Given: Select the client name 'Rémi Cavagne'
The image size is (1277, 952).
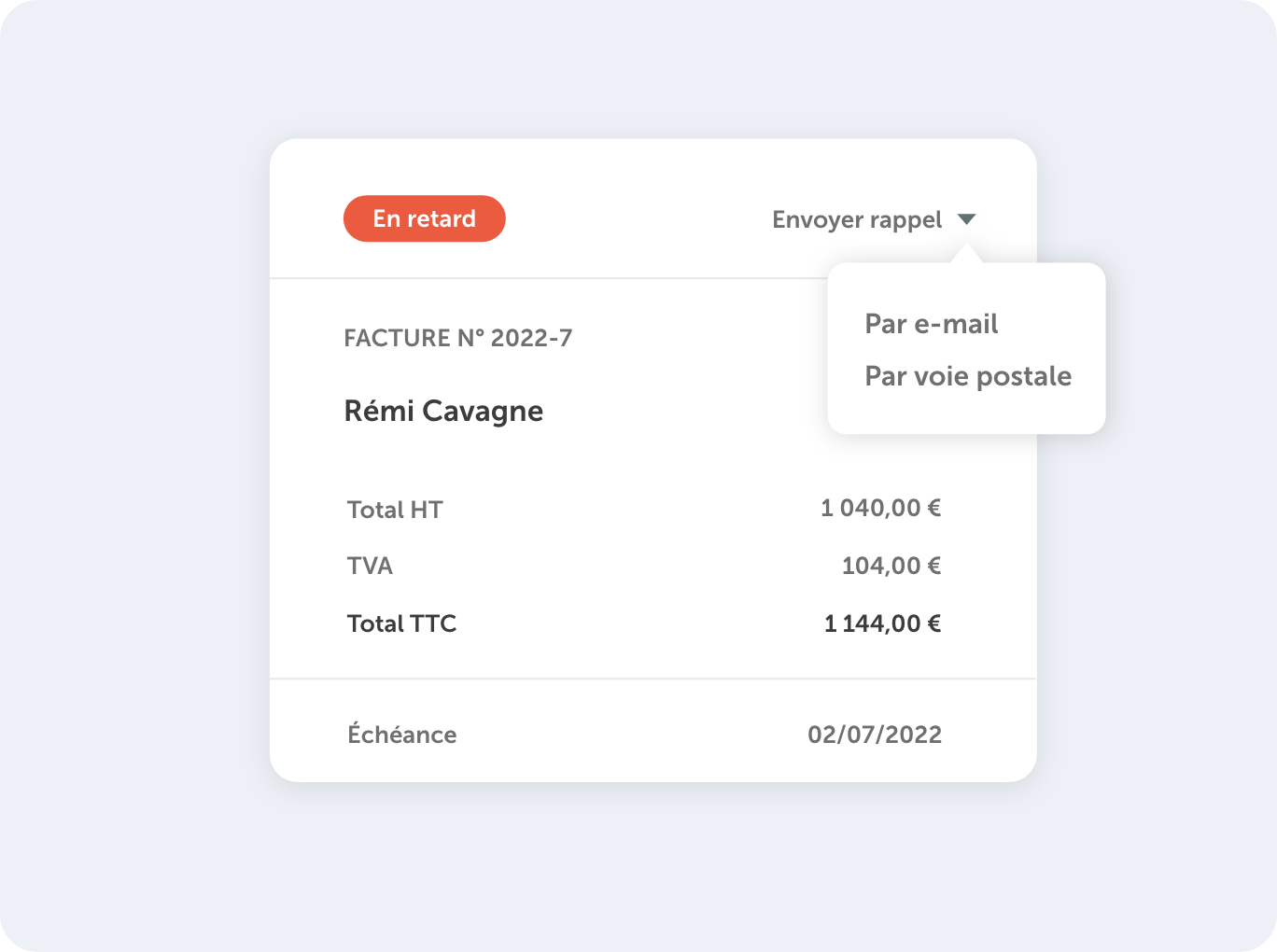Looking at the screenshot, I should pos(444,411).
